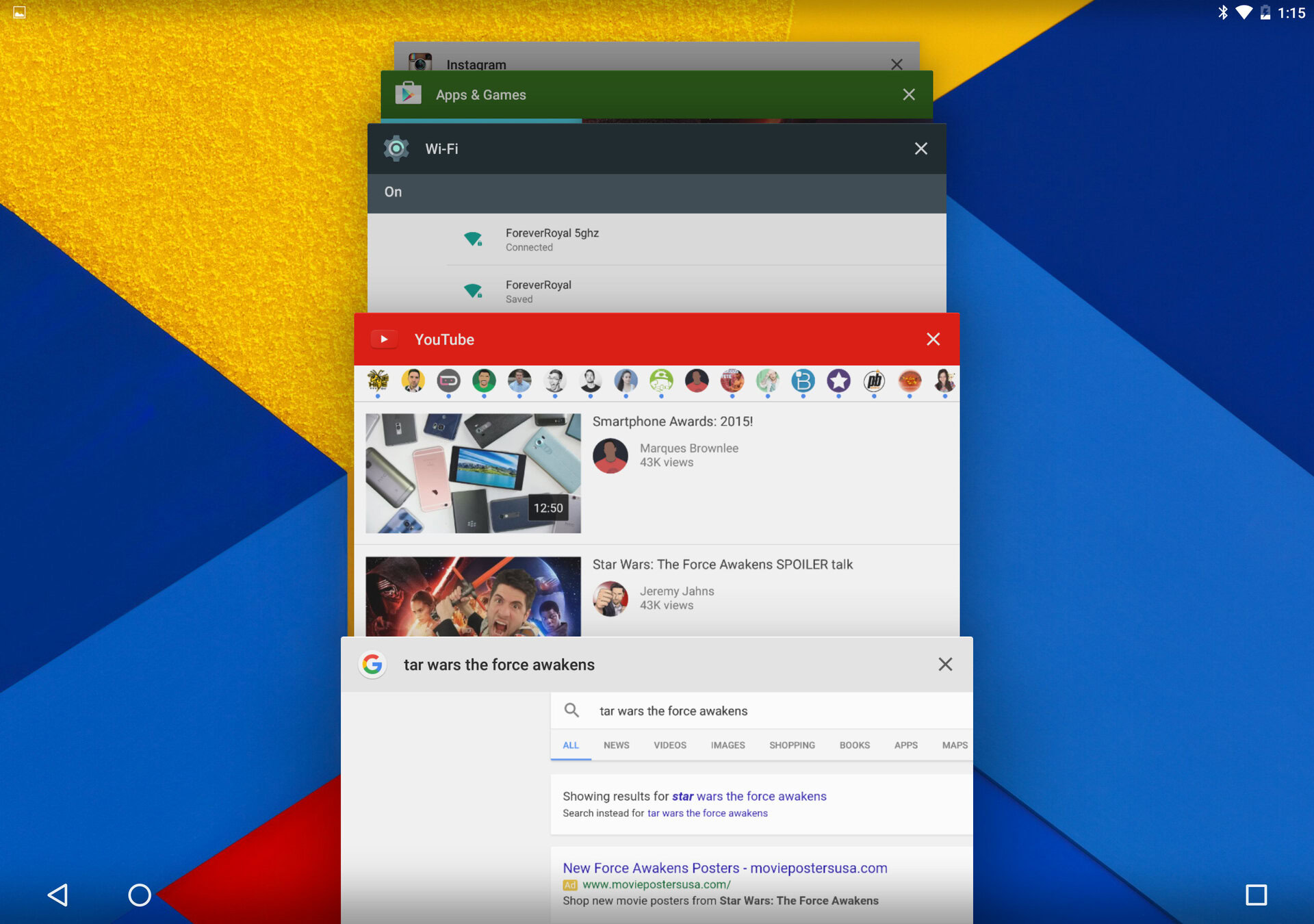Open the Play Store Apps & Games icon
Screen dimensions: 1314x924
click(408, 94)
